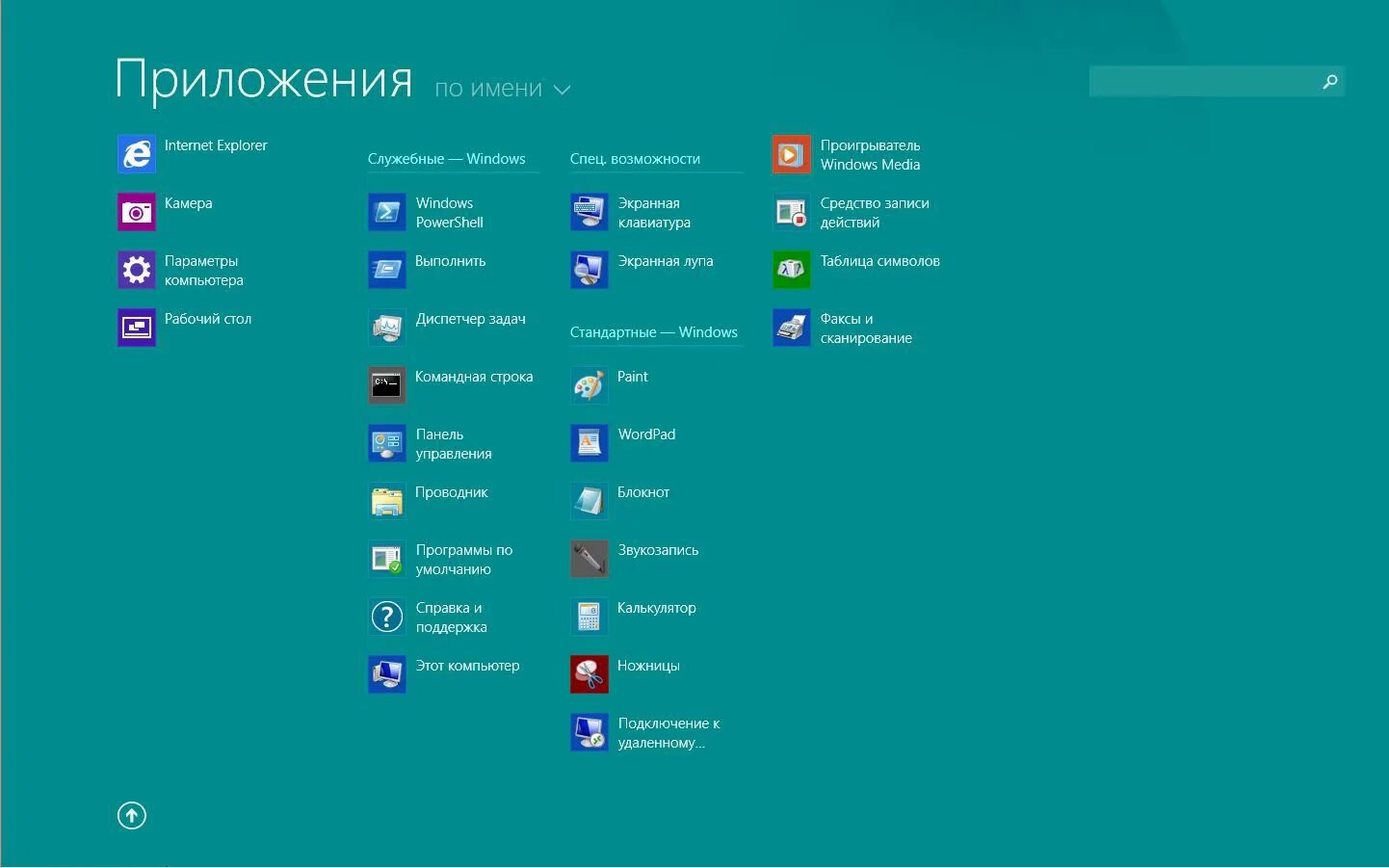
Task: Click the 'Рабочий стол' label
Action: (208, 319)
